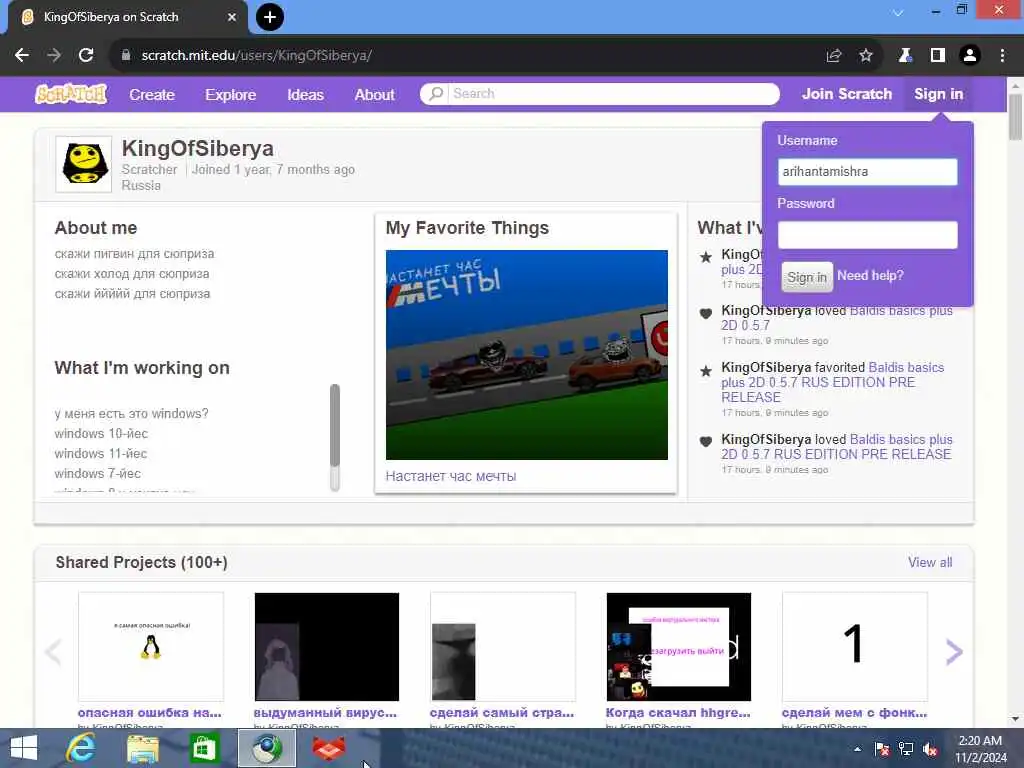Open favorited Baldis basics RUS EDITION link
1024x768 pixels.
tap(833, 382)
